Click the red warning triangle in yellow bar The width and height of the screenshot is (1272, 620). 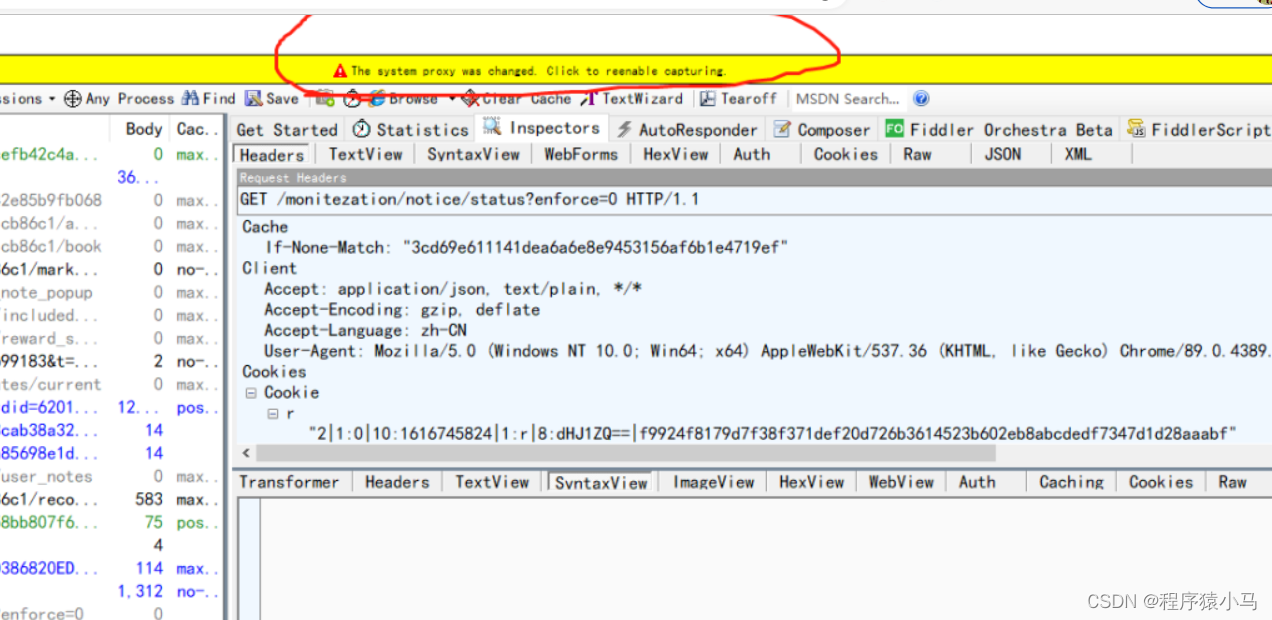pos(340,71)
